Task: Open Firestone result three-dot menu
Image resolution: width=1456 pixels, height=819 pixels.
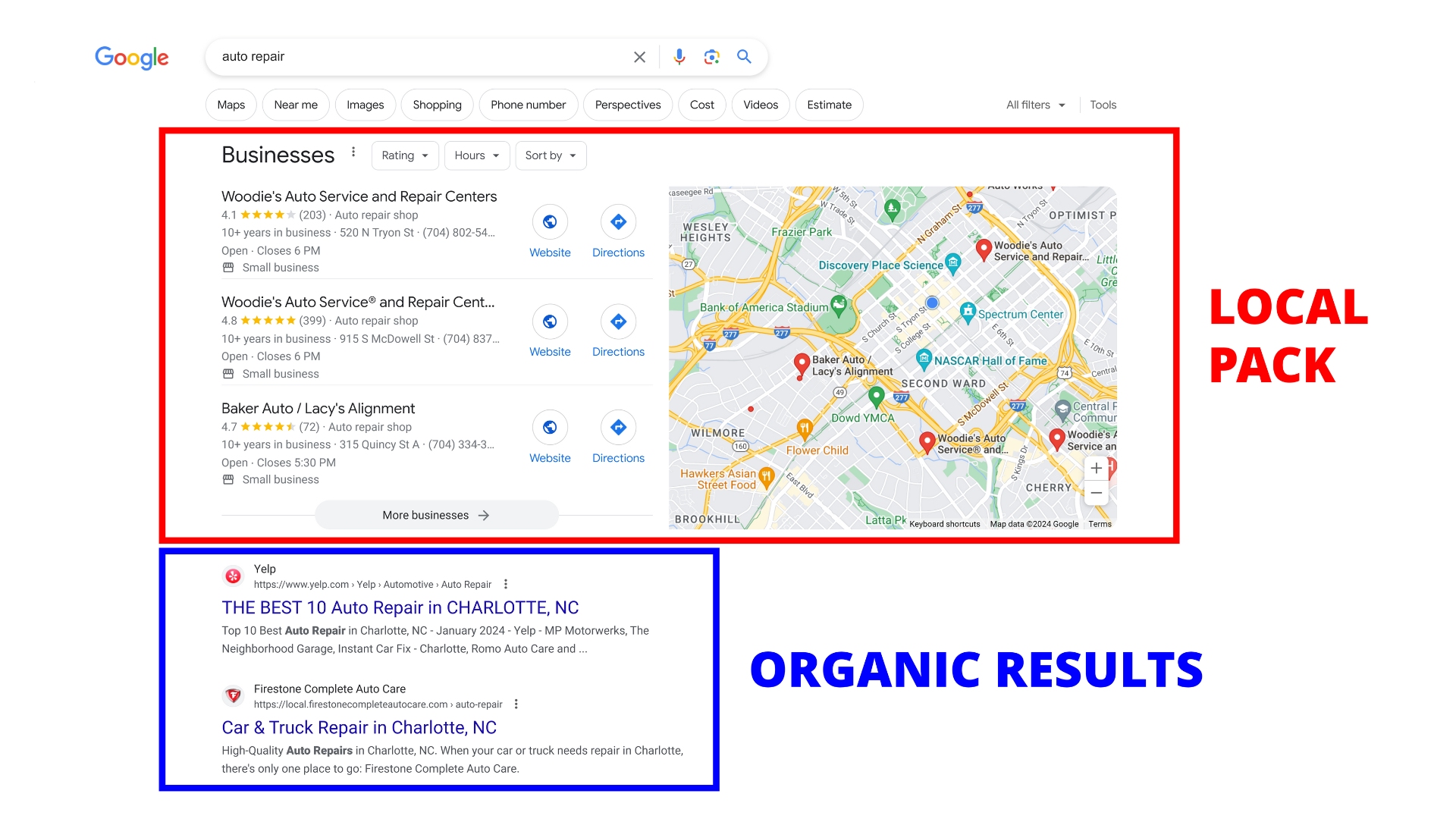Action: pyautogui.click(x=516, y=704)
